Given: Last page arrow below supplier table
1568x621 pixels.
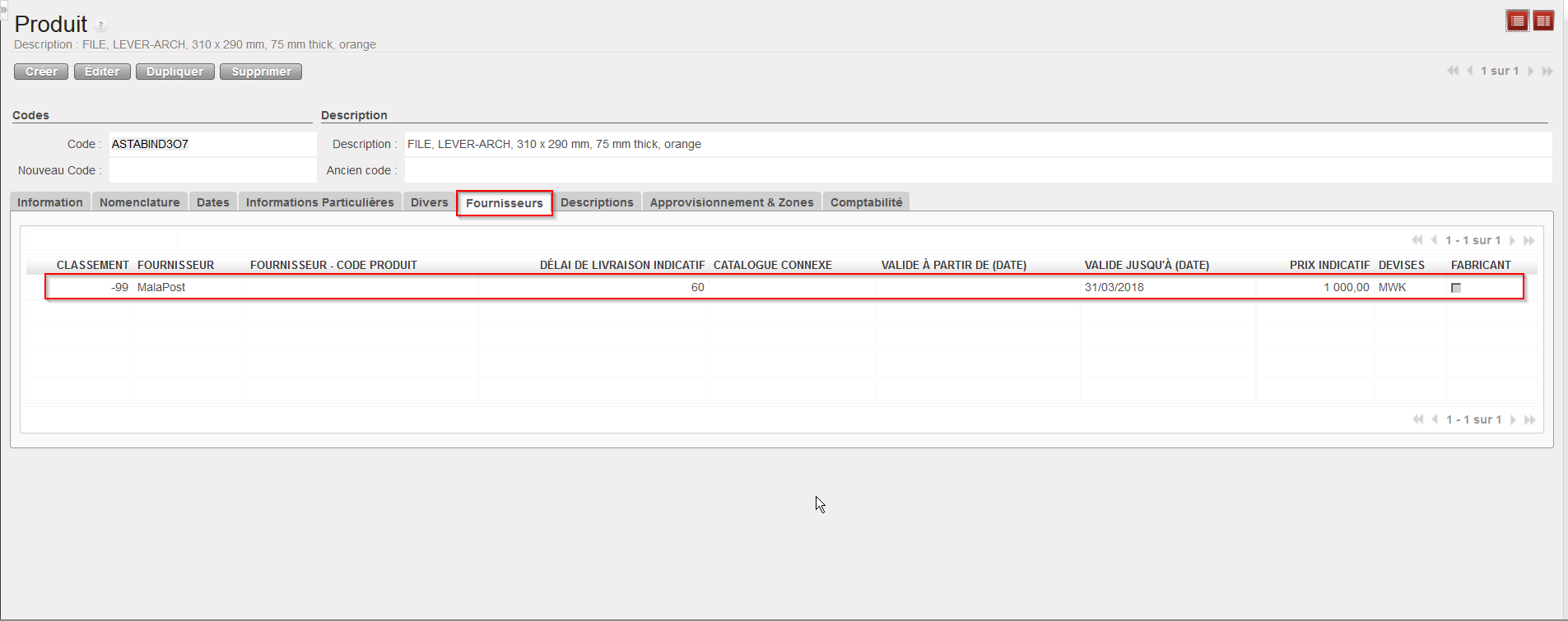Looking at the screenshot, I should pyautogui.click(x=1529, y=419).
